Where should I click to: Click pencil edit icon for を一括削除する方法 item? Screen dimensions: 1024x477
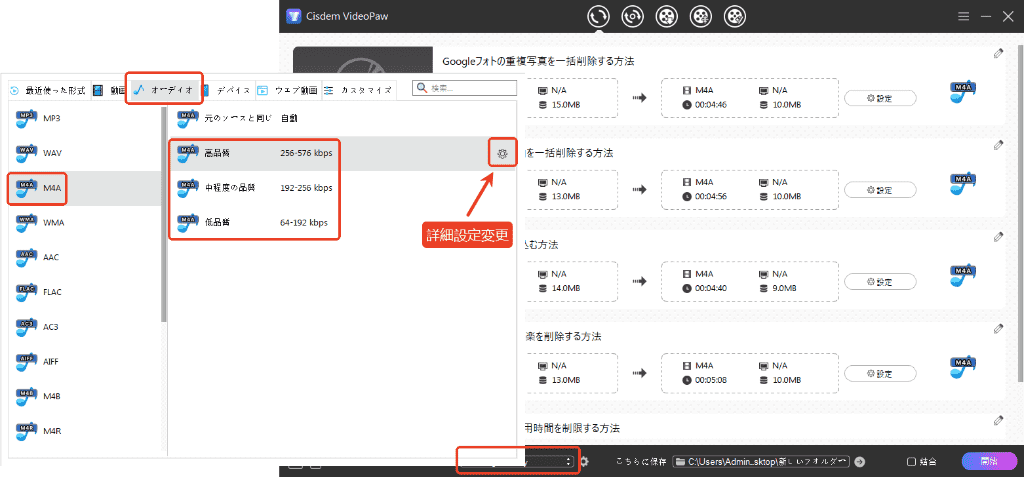[x=998, y=144]
